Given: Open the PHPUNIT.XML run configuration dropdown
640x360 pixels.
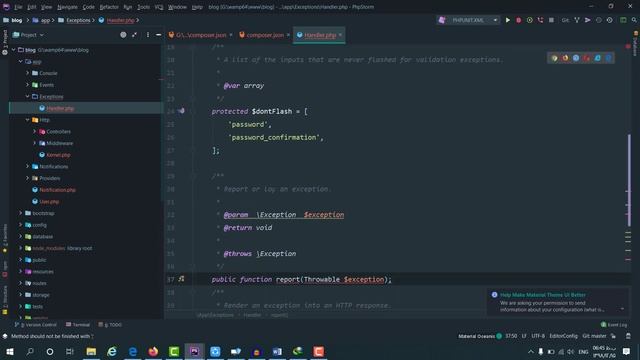Looking at the screenshot, I should pos(469,20).
